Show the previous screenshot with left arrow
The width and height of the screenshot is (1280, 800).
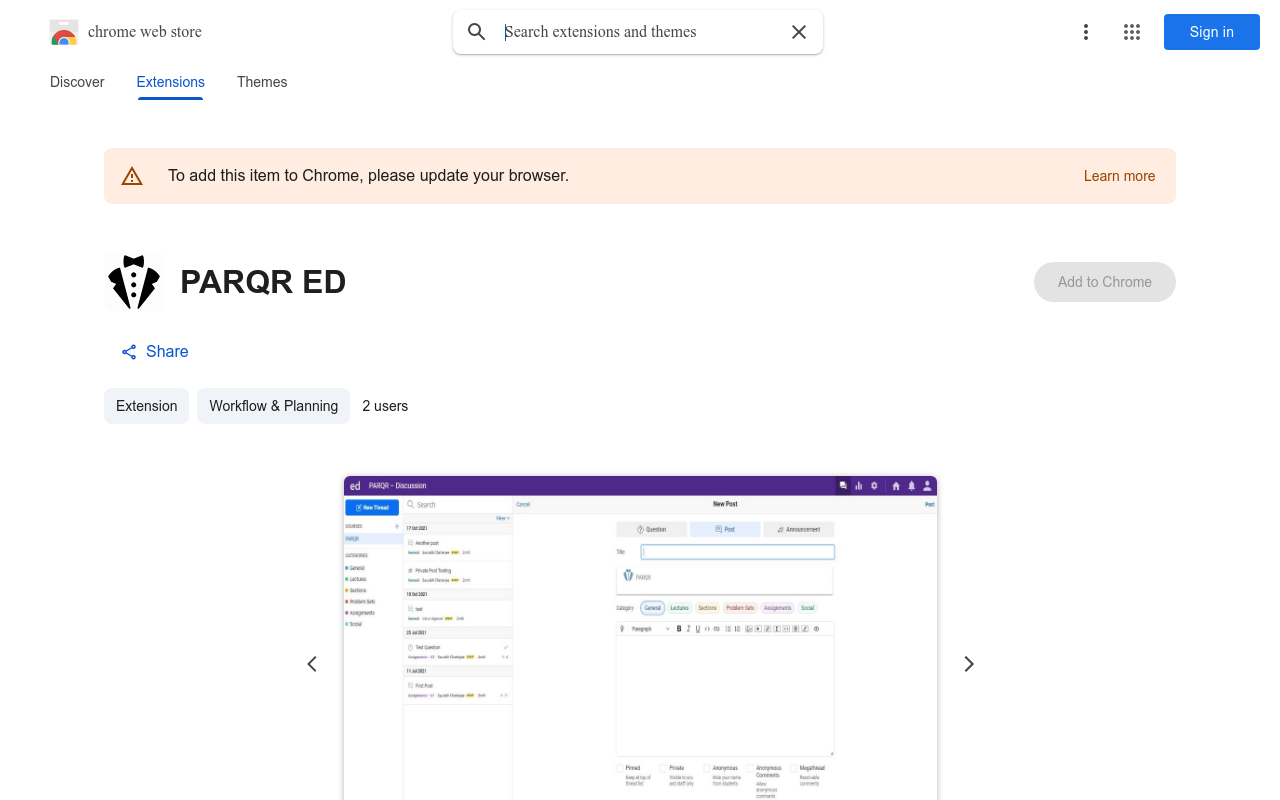[312, 664]
